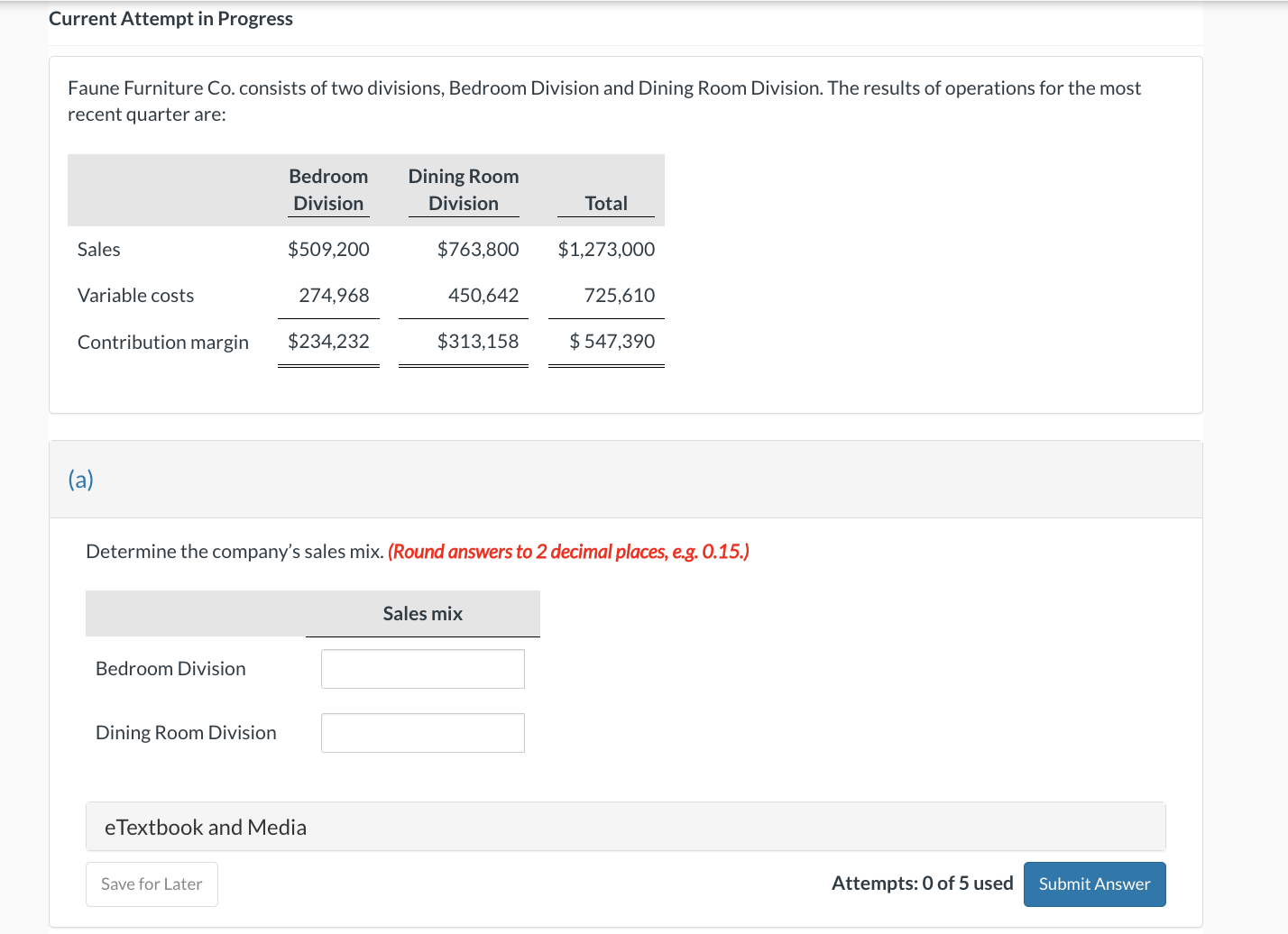Click the Current Attempt in Progress heading
This screenshot has width=1288, height=934.
[171, 19]
